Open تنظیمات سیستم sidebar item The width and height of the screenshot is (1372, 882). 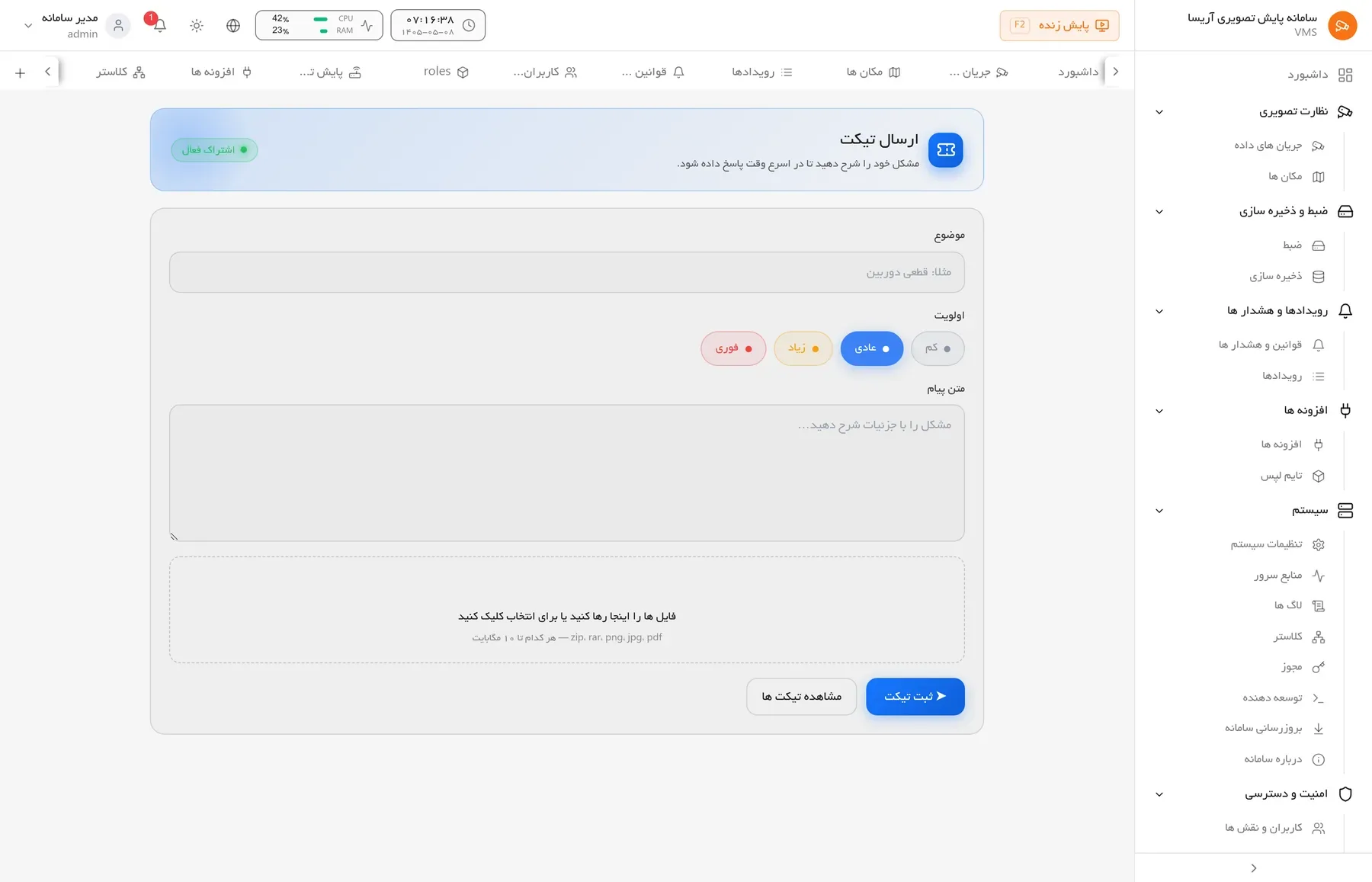pyautogui.click(x=1279, y=544)
